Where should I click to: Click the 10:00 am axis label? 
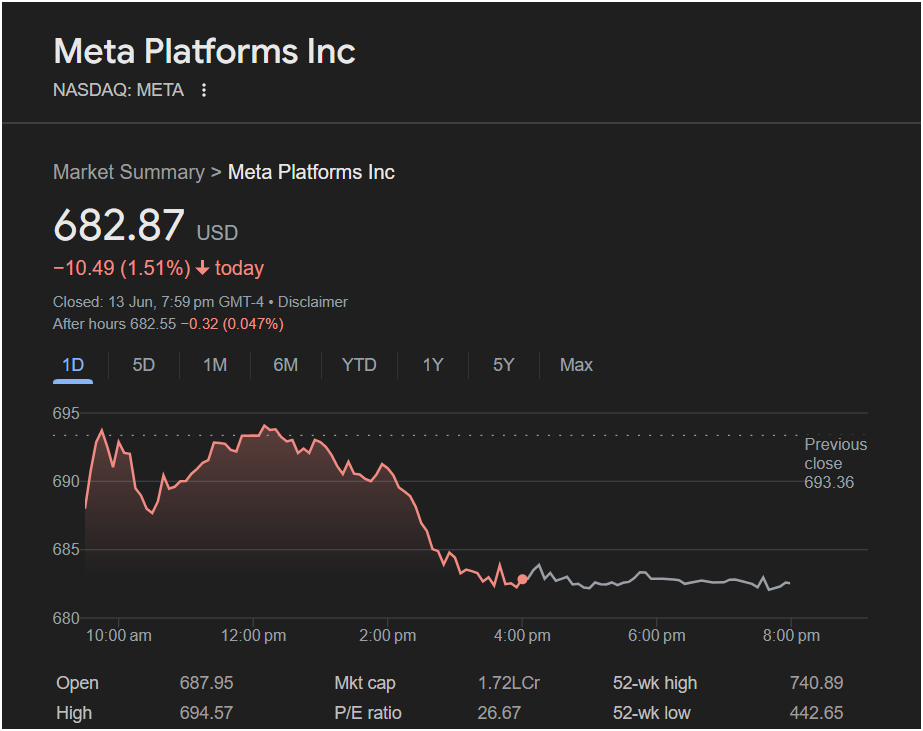(x=119, y=636)
